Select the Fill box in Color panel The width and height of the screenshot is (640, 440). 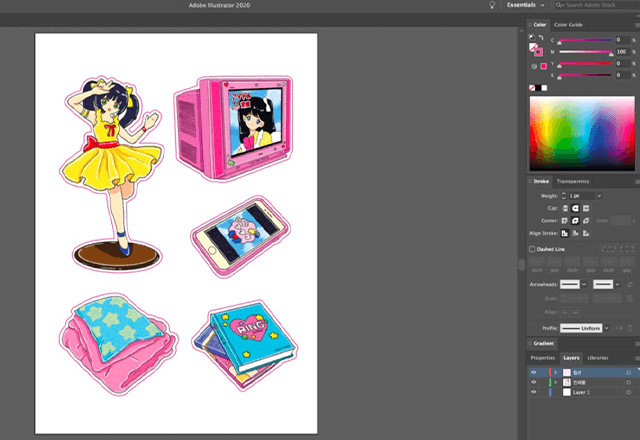tap(533, 47)
